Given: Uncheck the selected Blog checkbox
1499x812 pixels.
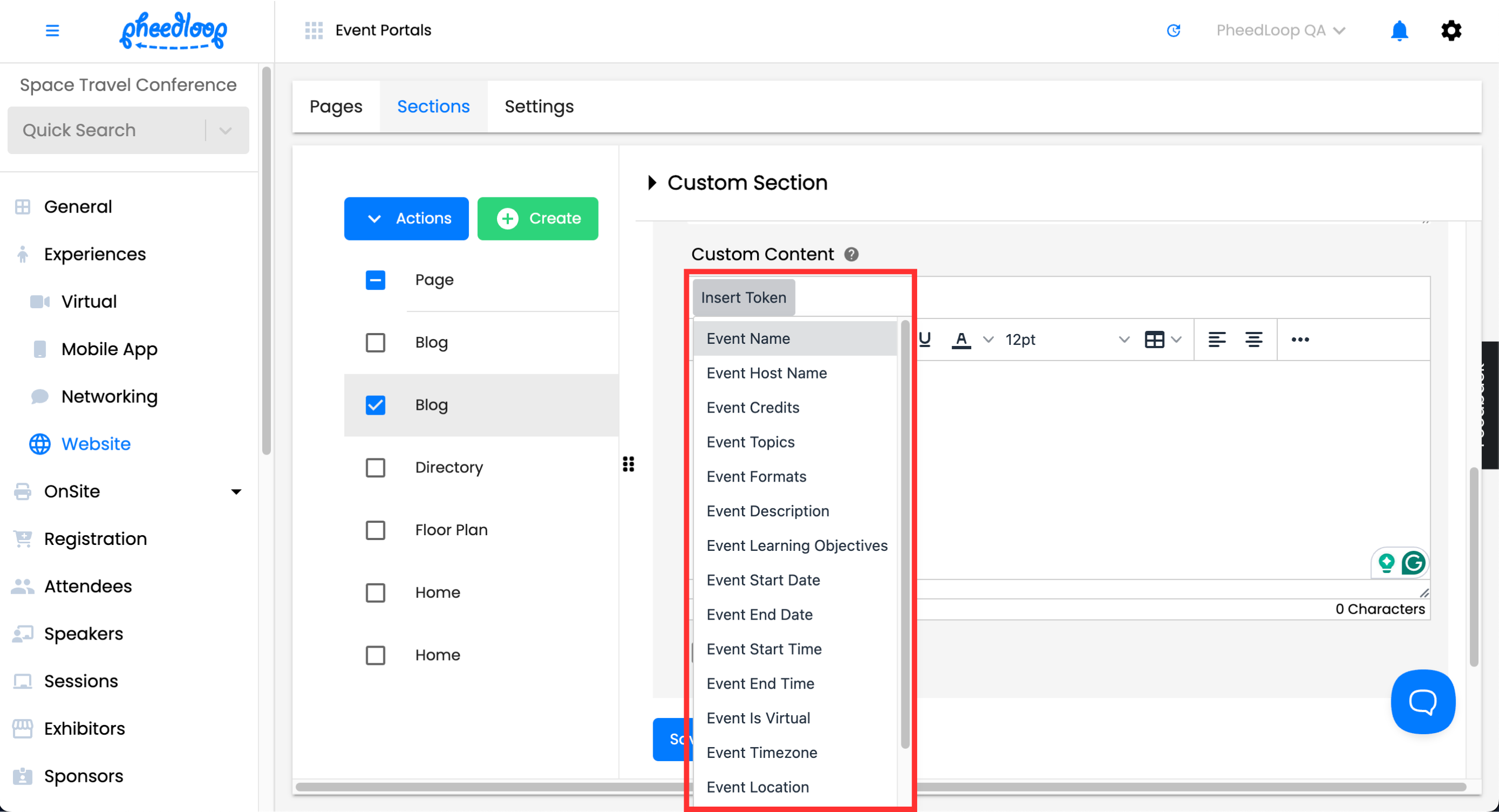Looking at the screenshot, I should coord(375,405).
